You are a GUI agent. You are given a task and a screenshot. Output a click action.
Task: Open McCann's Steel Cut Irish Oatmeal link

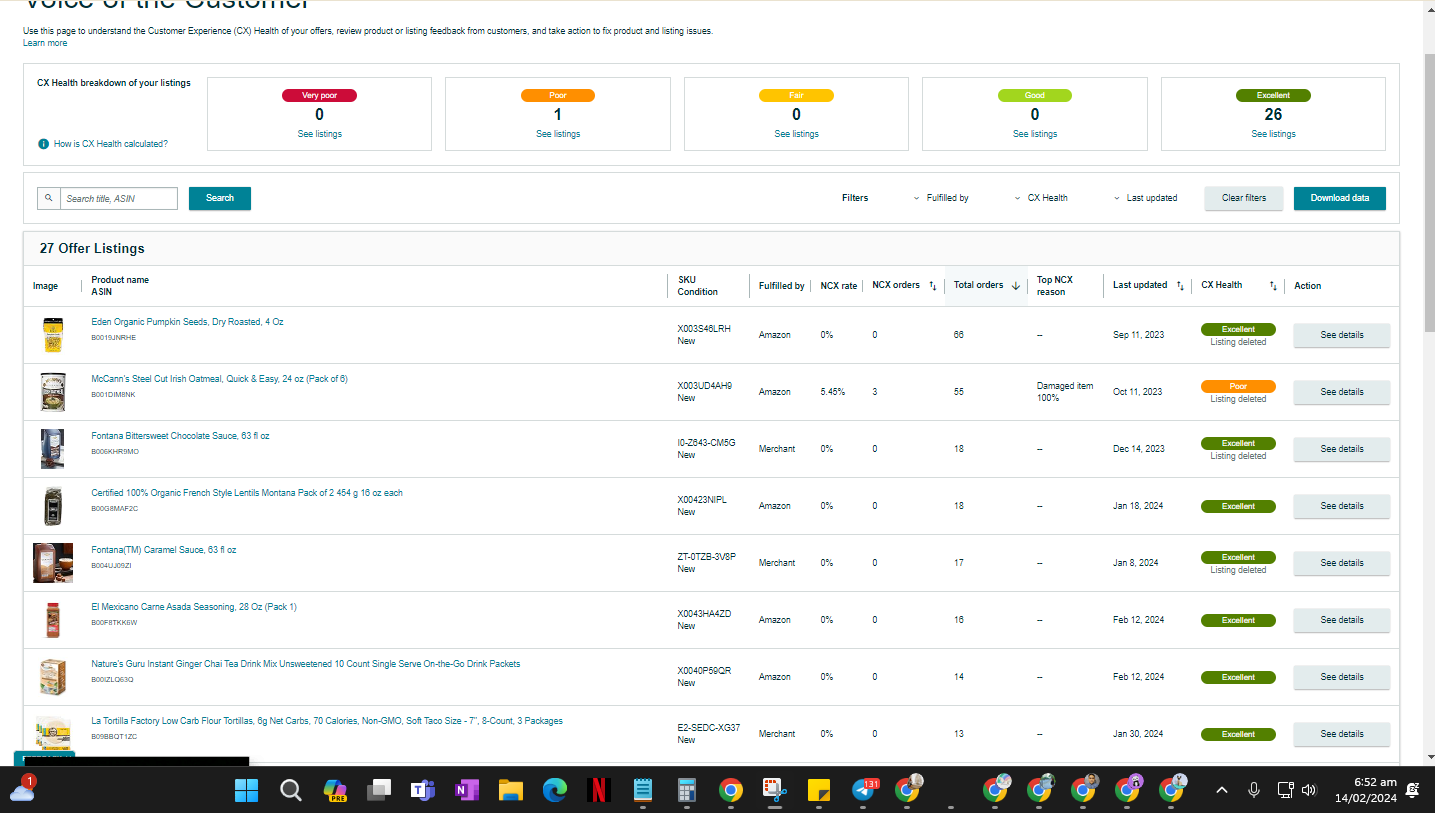pos(220,379)
